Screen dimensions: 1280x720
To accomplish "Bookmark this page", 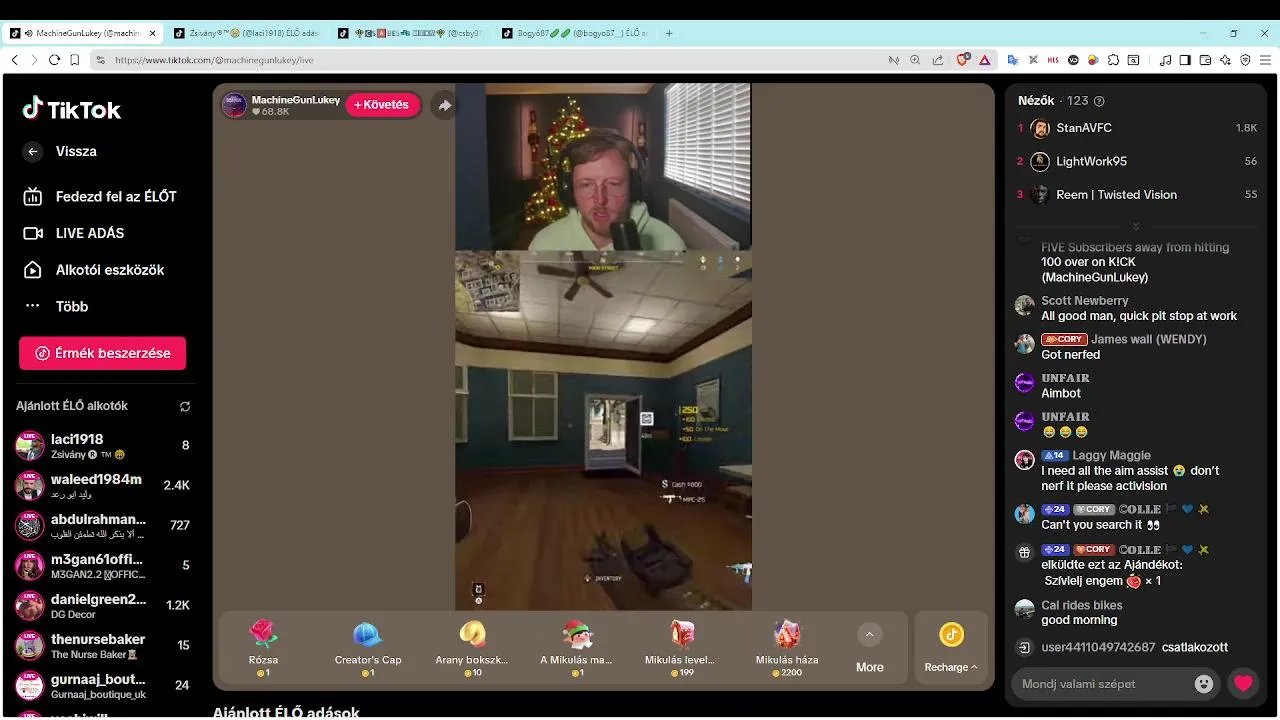I will pos(75,60).
